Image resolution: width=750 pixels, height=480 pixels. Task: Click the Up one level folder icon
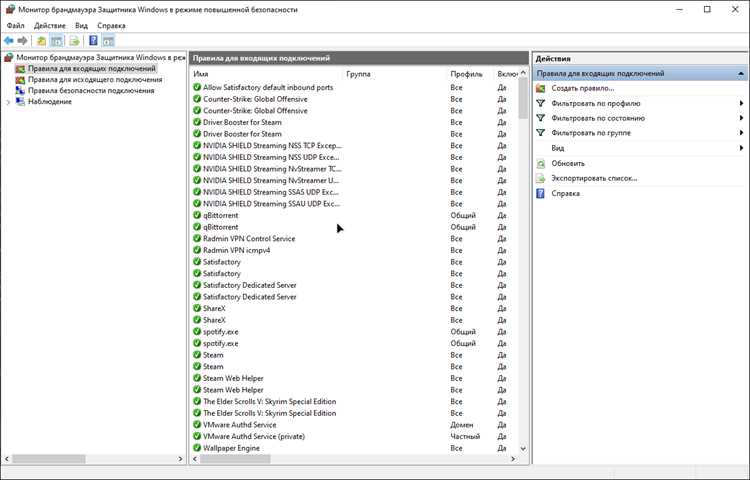42,41
